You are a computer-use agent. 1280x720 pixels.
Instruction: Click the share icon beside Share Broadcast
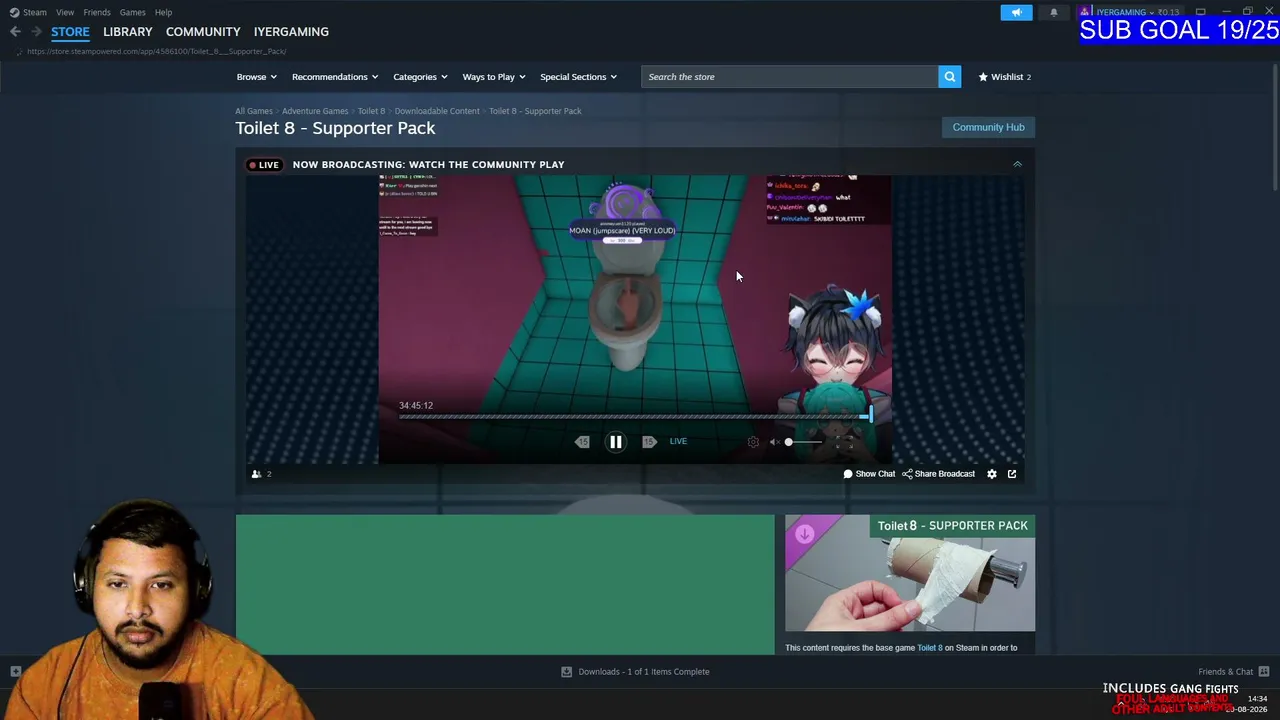coord(907,474)
